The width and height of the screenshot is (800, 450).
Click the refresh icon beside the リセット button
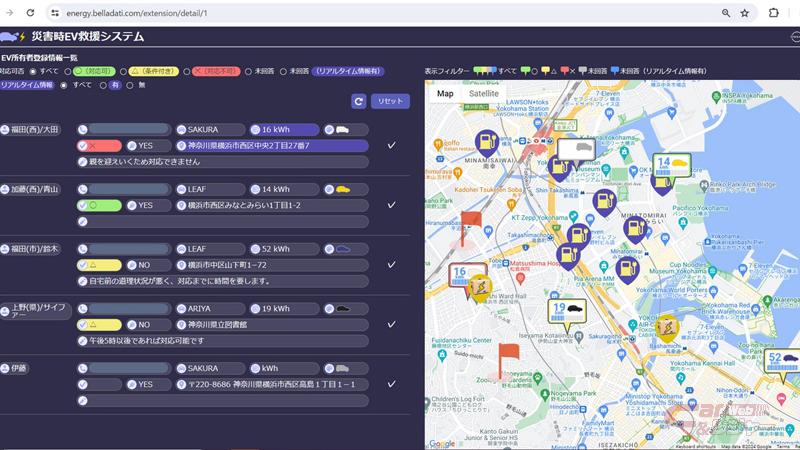coord(359,101)
